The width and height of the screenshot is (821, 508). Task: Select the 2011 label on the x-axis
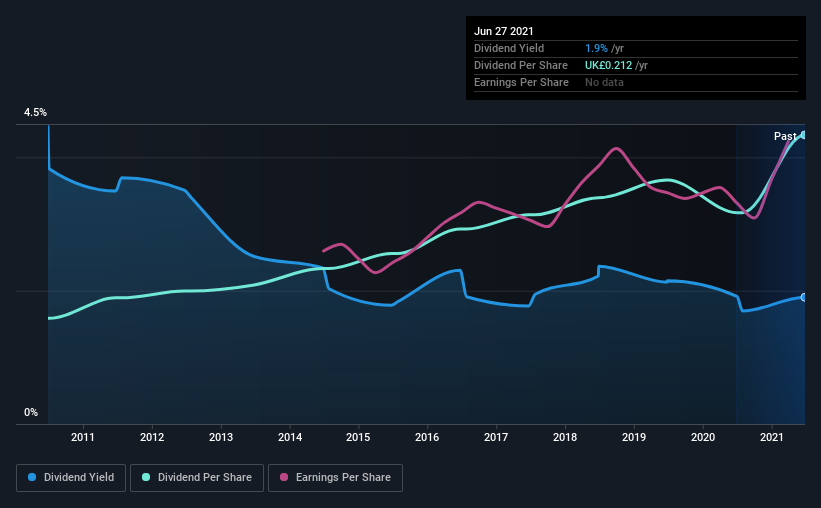83,437
